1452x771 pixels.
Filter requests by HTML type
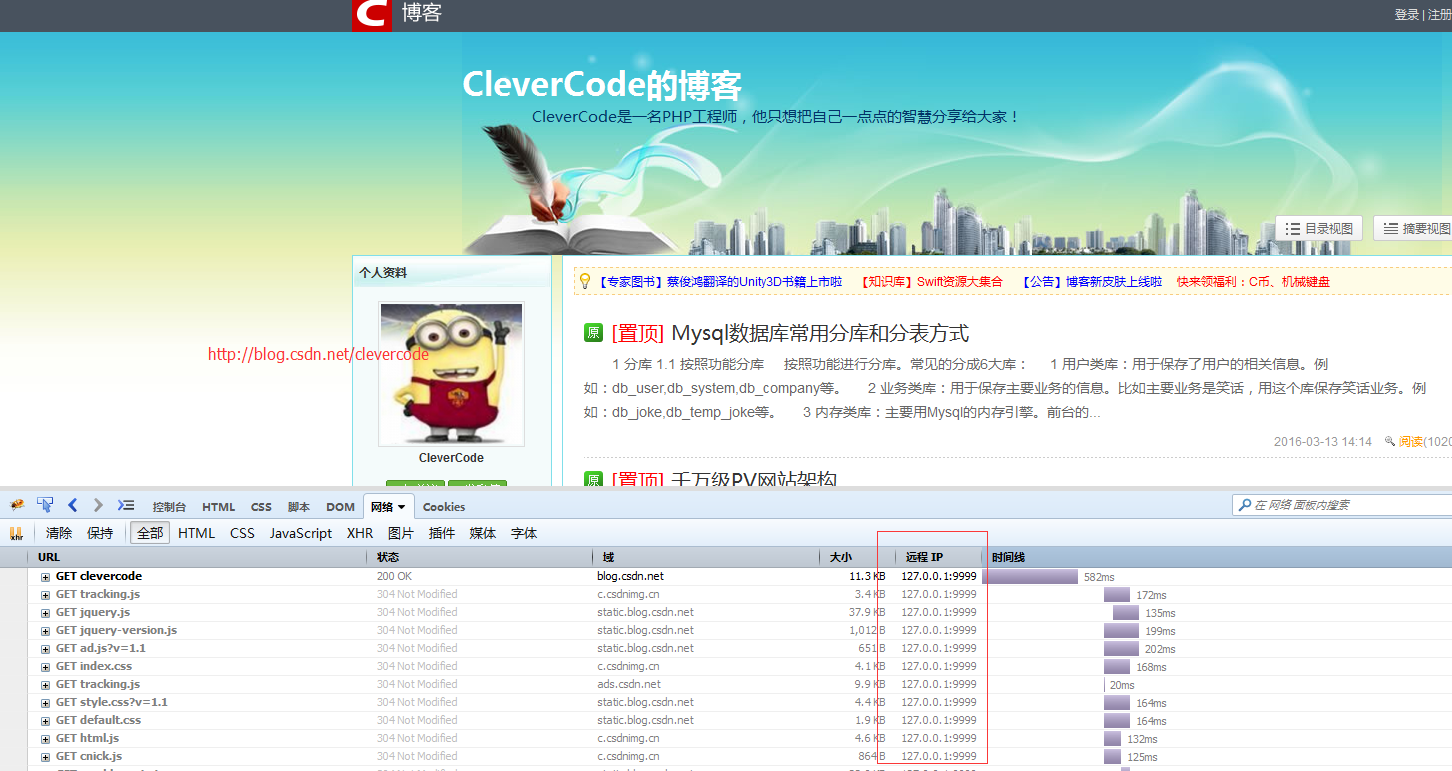[x=197, y=533]
